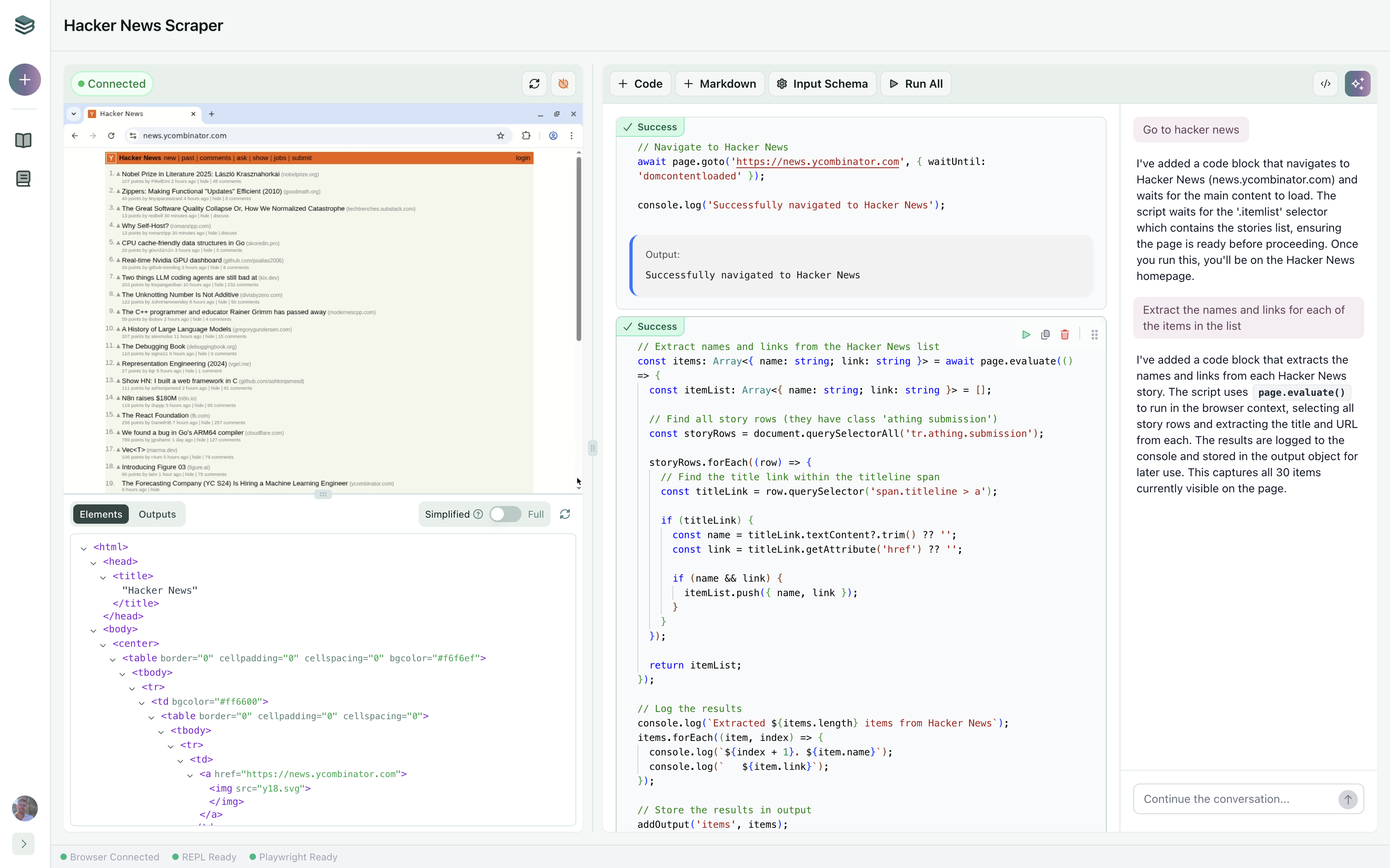Click the purple AI sparkle assistant icon
This screenshot has width=1390, height=868.
click(1357, 84)
